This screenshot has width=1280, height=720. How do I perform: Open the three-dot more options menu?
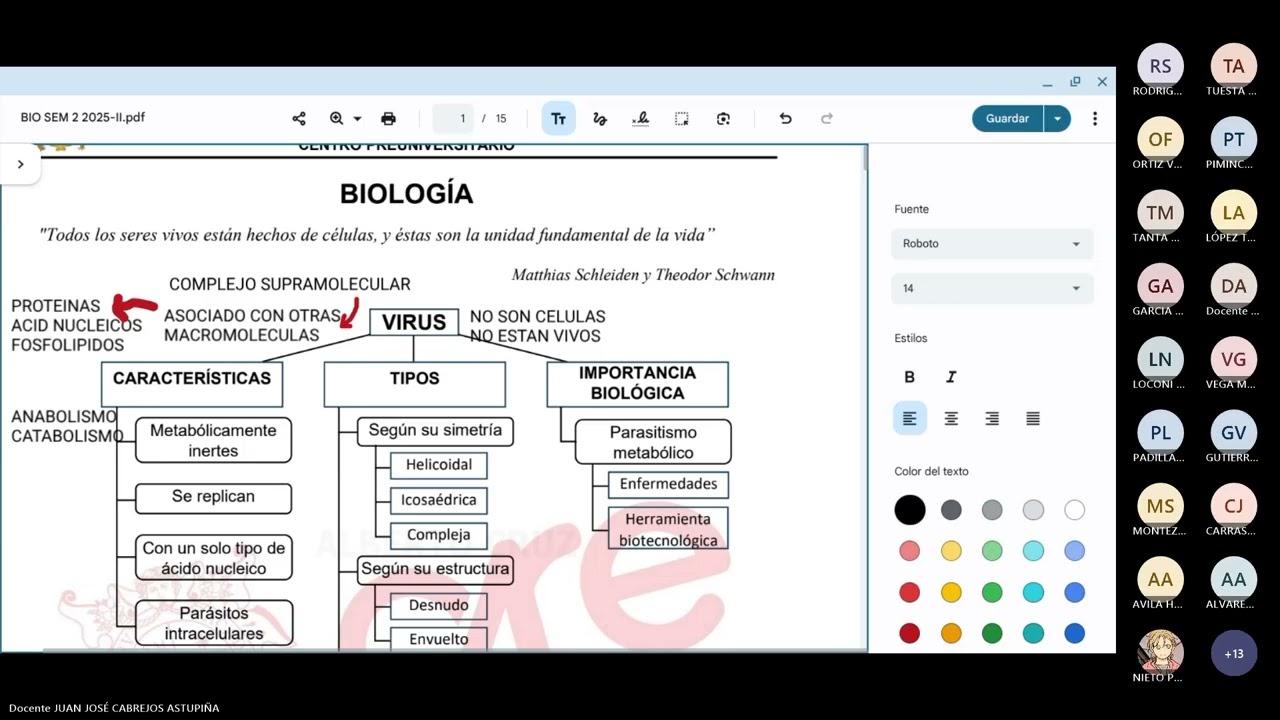click(1095, 119)
